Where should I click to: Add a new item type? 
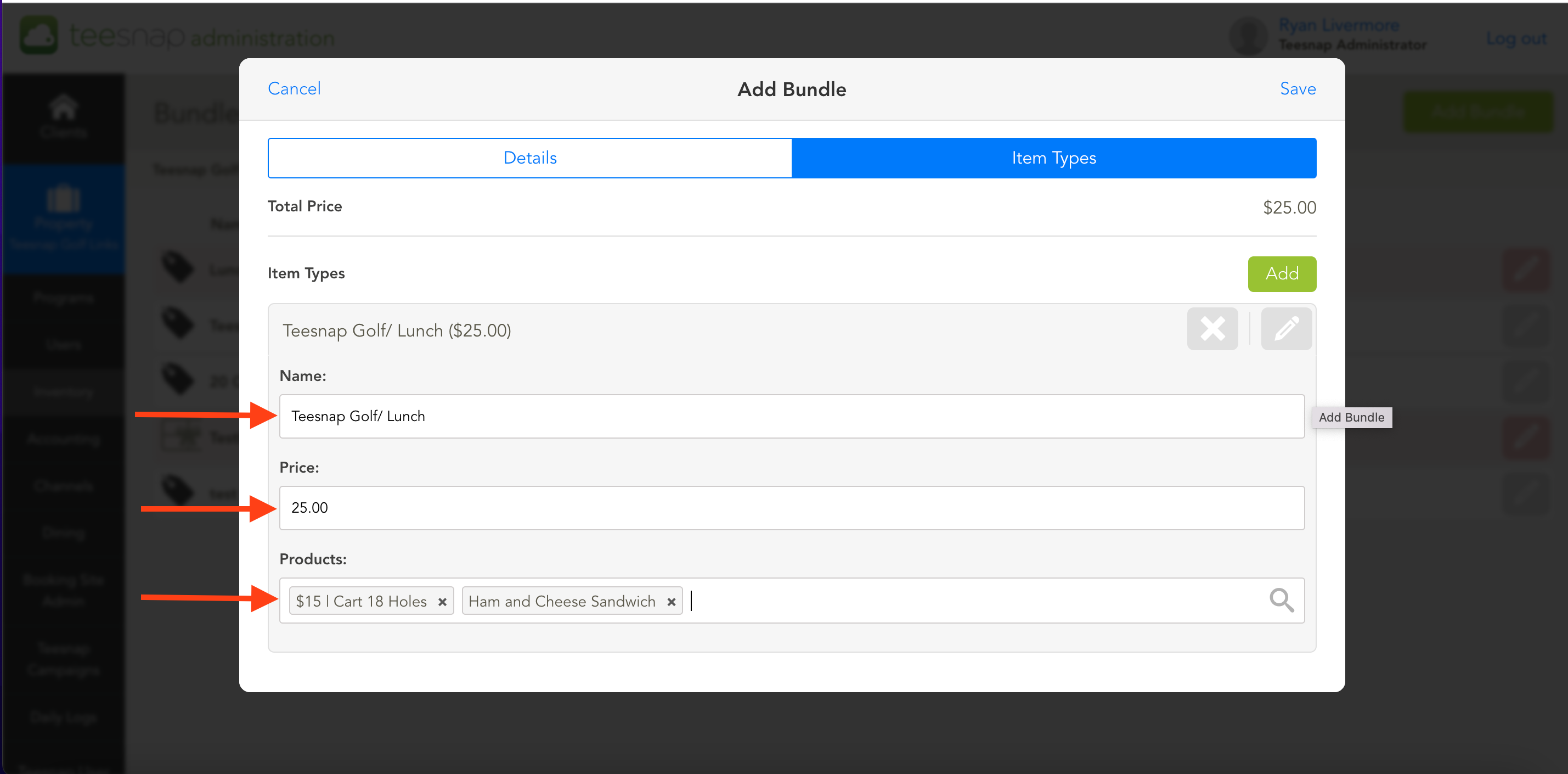tap(1282, 274)
